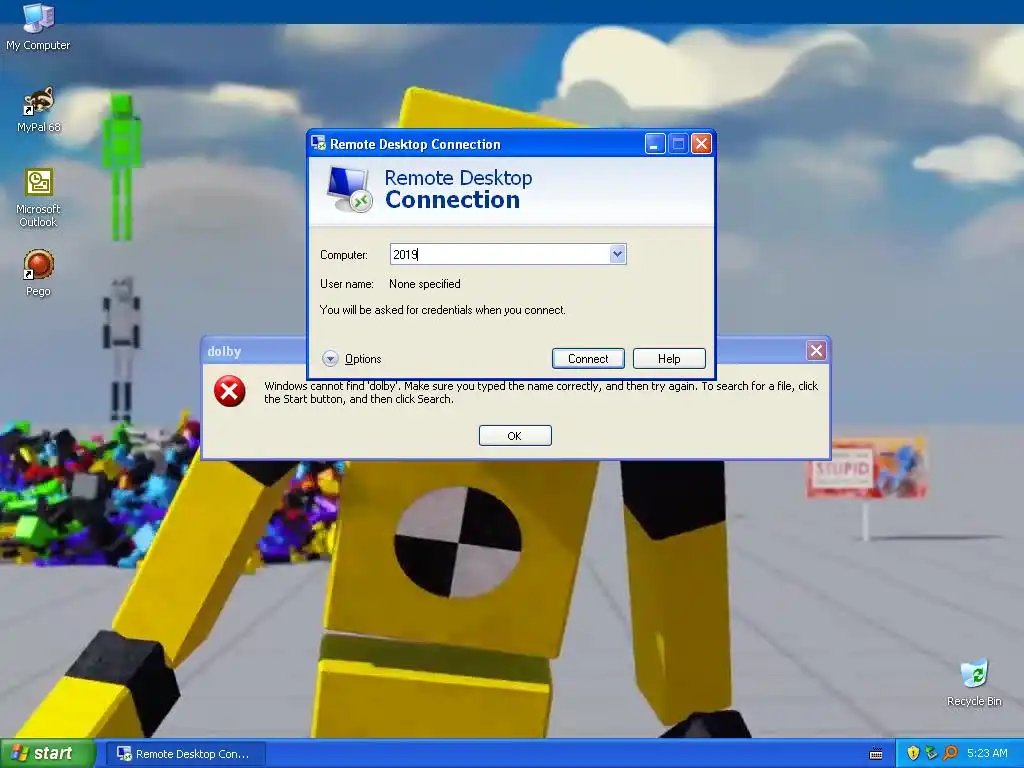Screen dimensions: 1024x768
Task: Click the Remote Desktop Connection title bar icon
Action: coord(318,143)
